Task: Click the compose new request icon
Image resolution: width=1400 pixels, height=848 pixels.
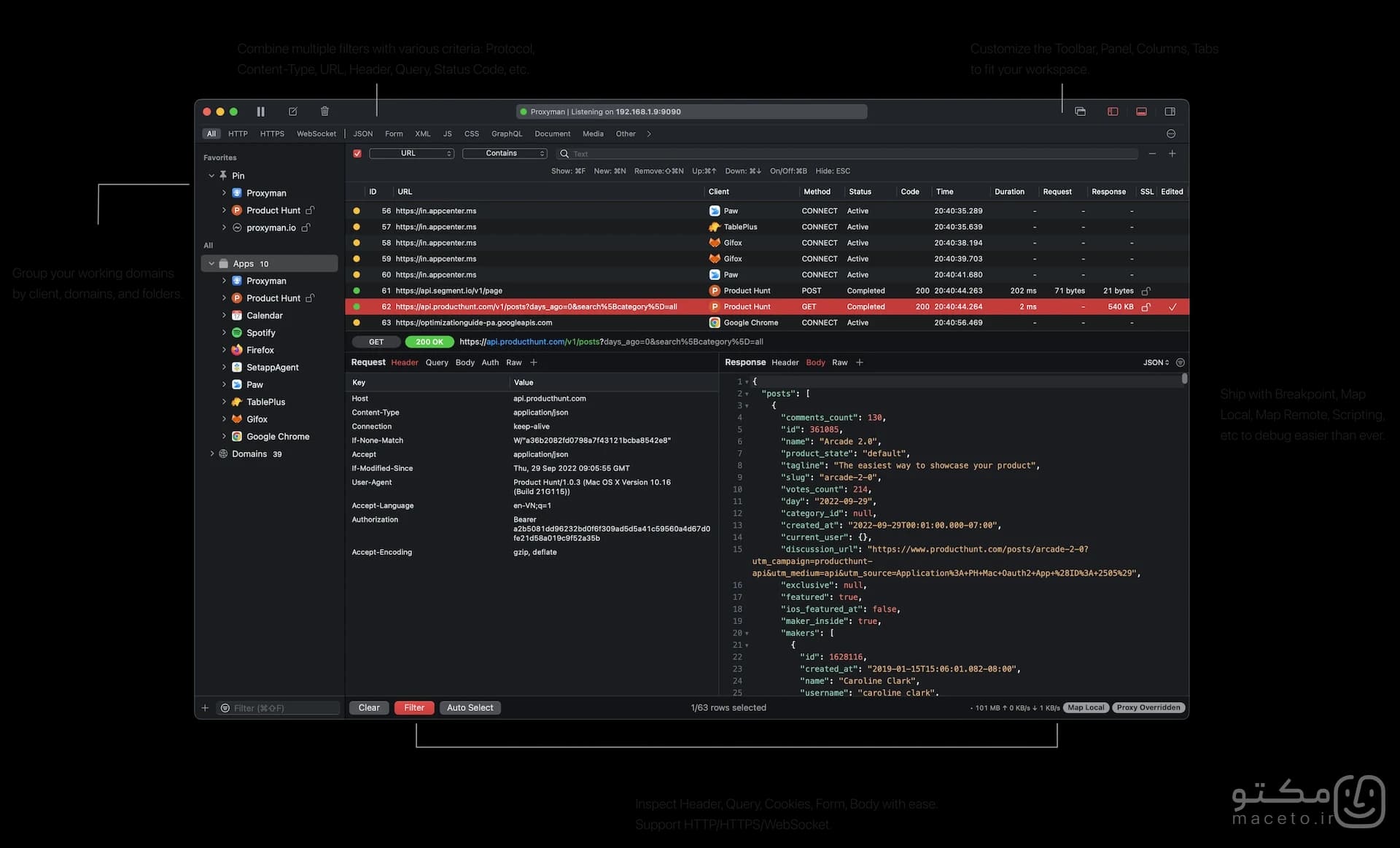Action: pyautogui.click(x=293, y=112)
